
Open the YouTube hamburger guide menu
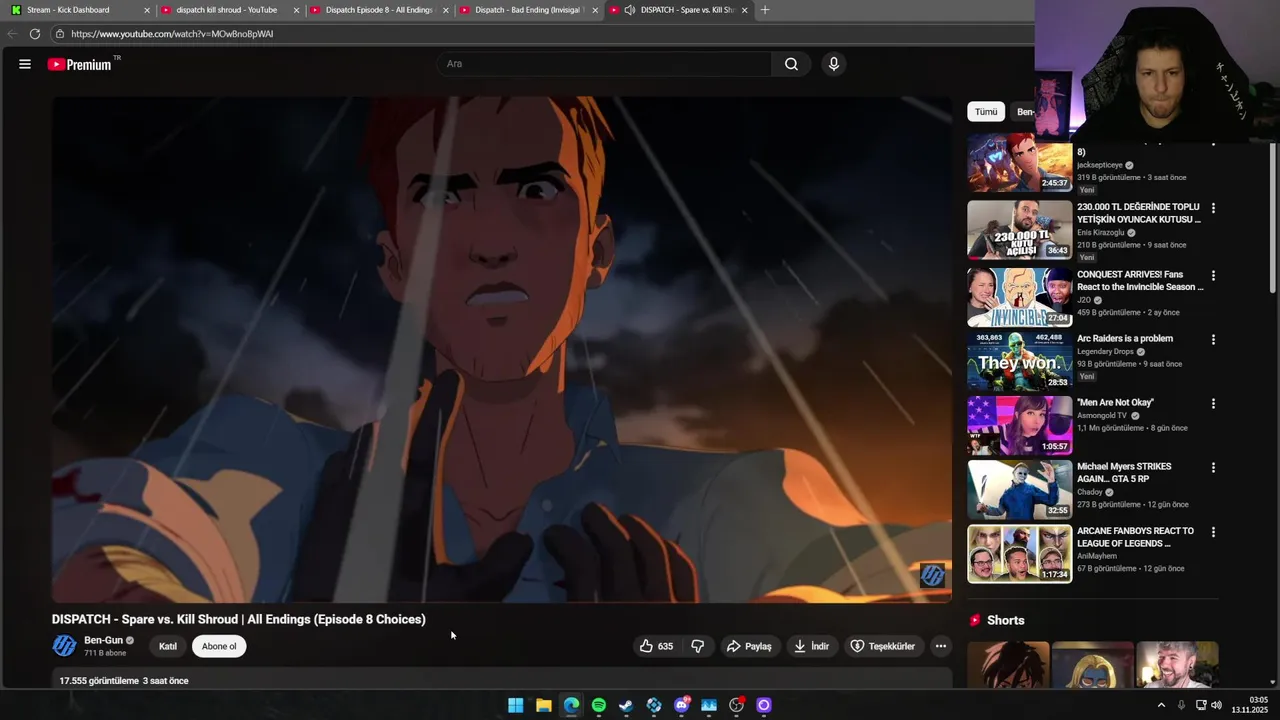click(x=24, y=64)
